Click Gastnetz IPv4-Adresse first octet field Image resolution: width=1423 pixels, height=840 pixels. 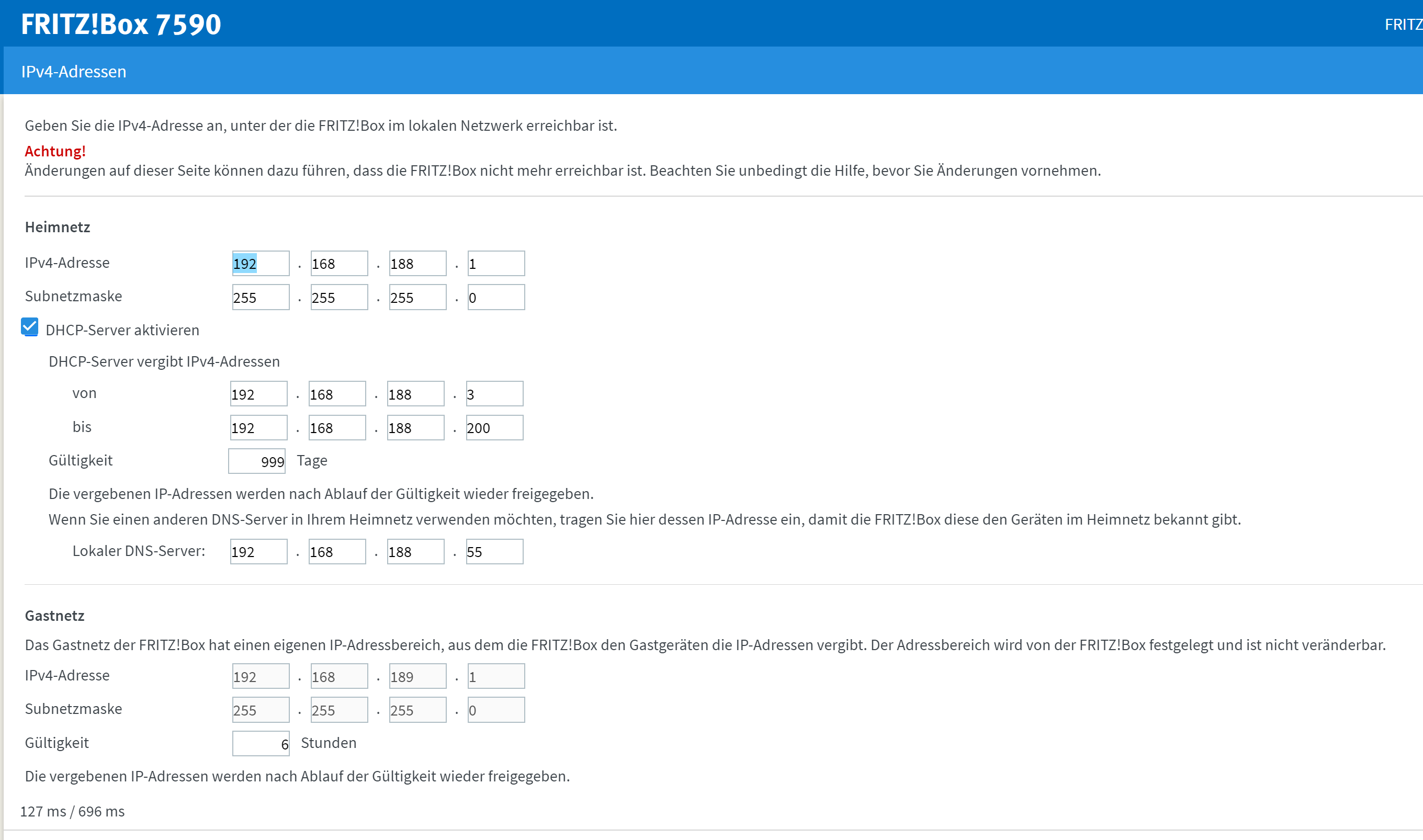click(x=261, y=676)
